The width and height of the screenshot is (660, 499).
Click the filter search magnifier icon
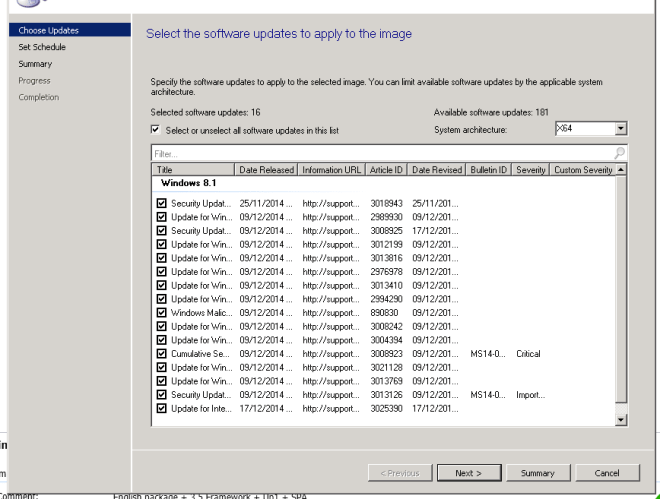pos(620,154)
